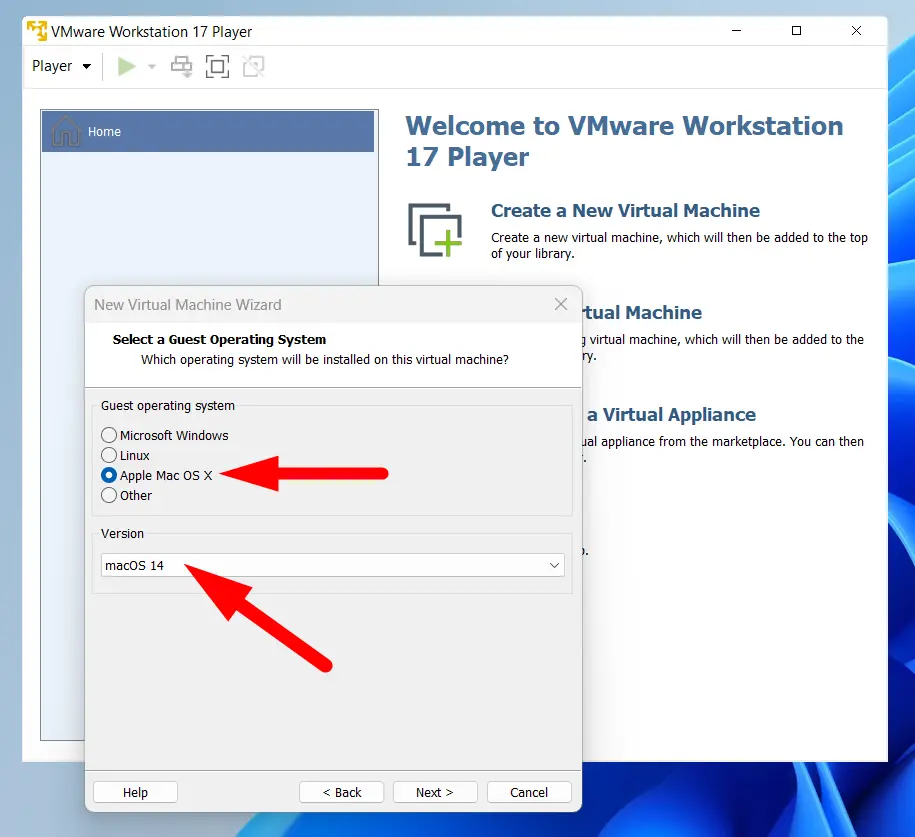Click the VMware Workstation title bar logo icon
The width and height of the screenshot is (915, 837).
tap(37, 31)
